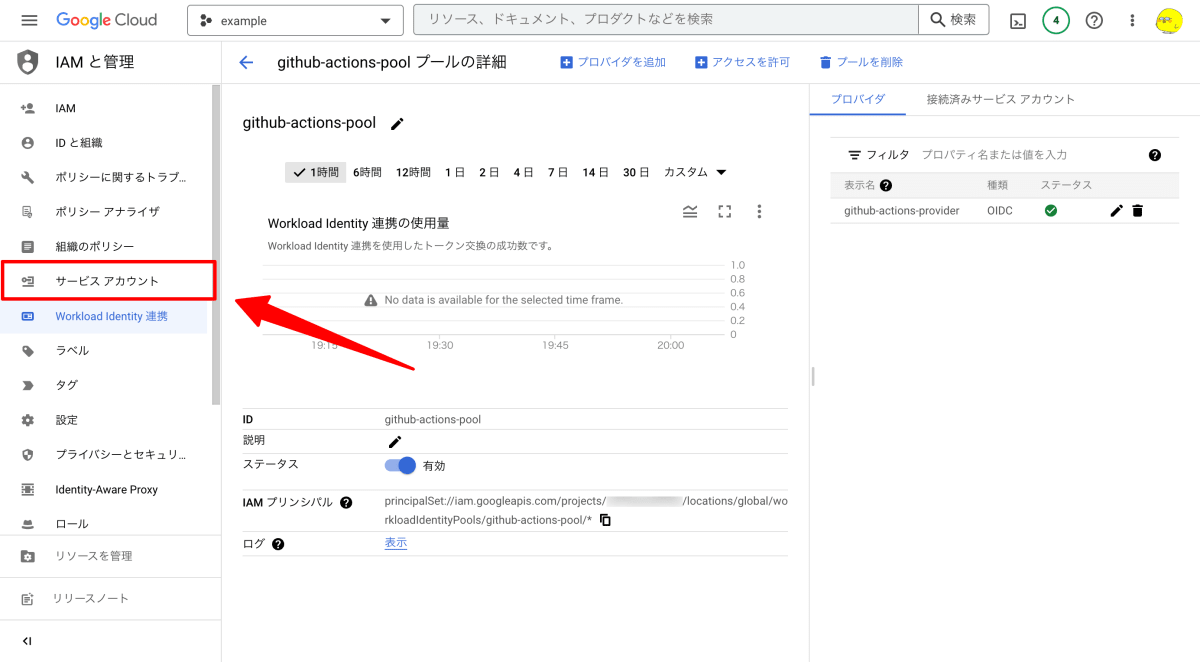This screenshot has width=1200, height=662.
Task: Open the main navigation hamburger menu
Action: click(28, 20)
